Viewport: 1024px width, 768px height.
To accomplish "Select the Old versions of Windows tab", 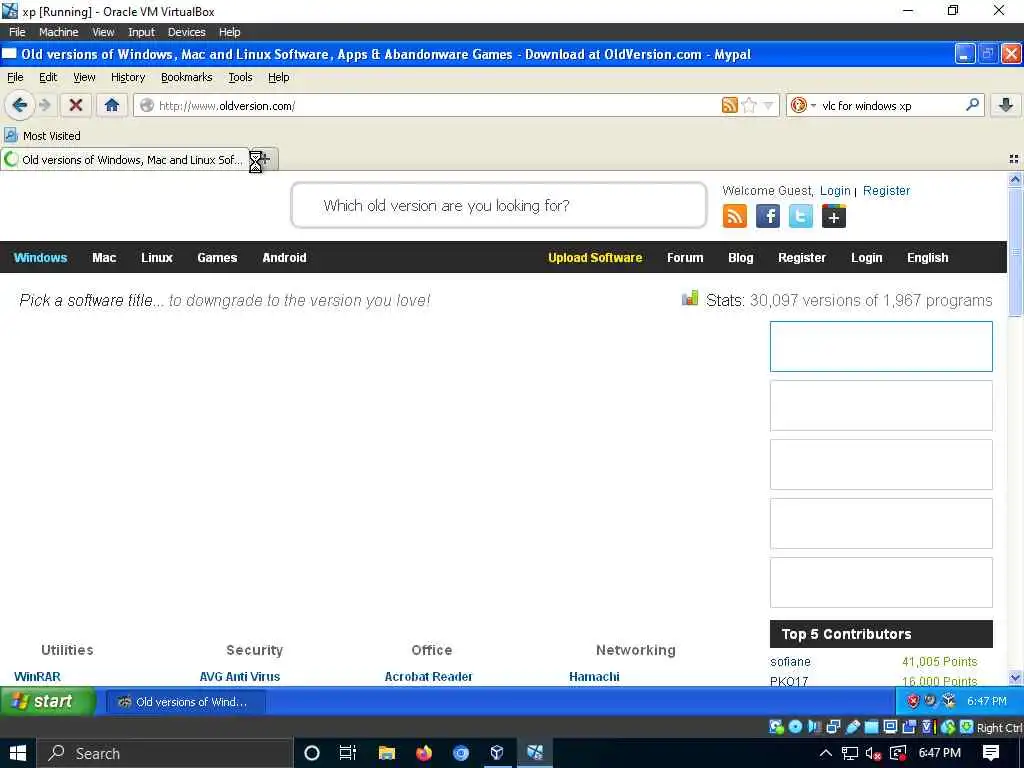I will [125, 159].
